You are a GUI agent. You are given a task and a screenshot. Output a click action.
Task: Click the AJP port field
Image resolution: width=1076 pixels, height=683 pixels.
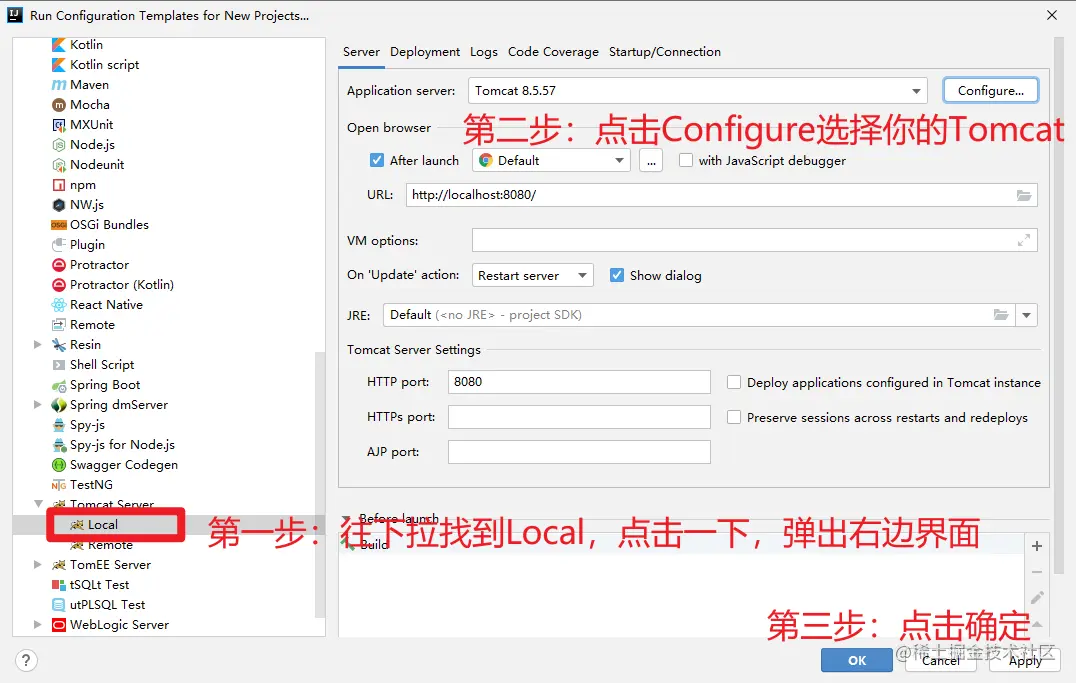tap(579, 452)
